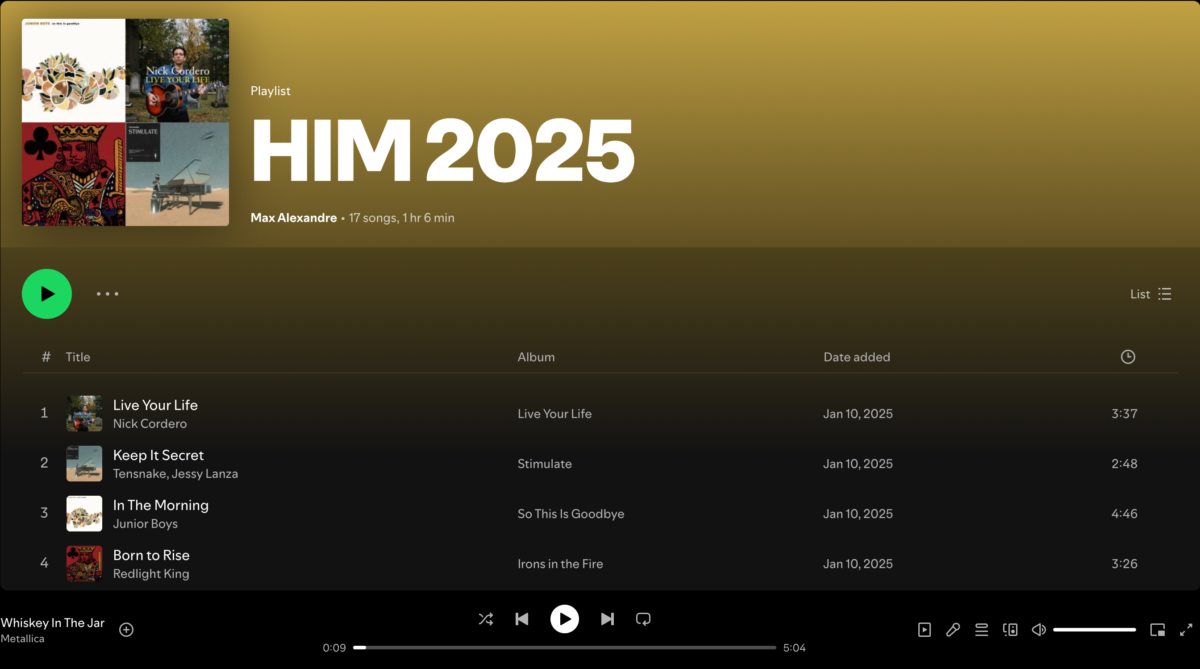
Task: Sort tracks by the duration column
Action: [1128, 356]
